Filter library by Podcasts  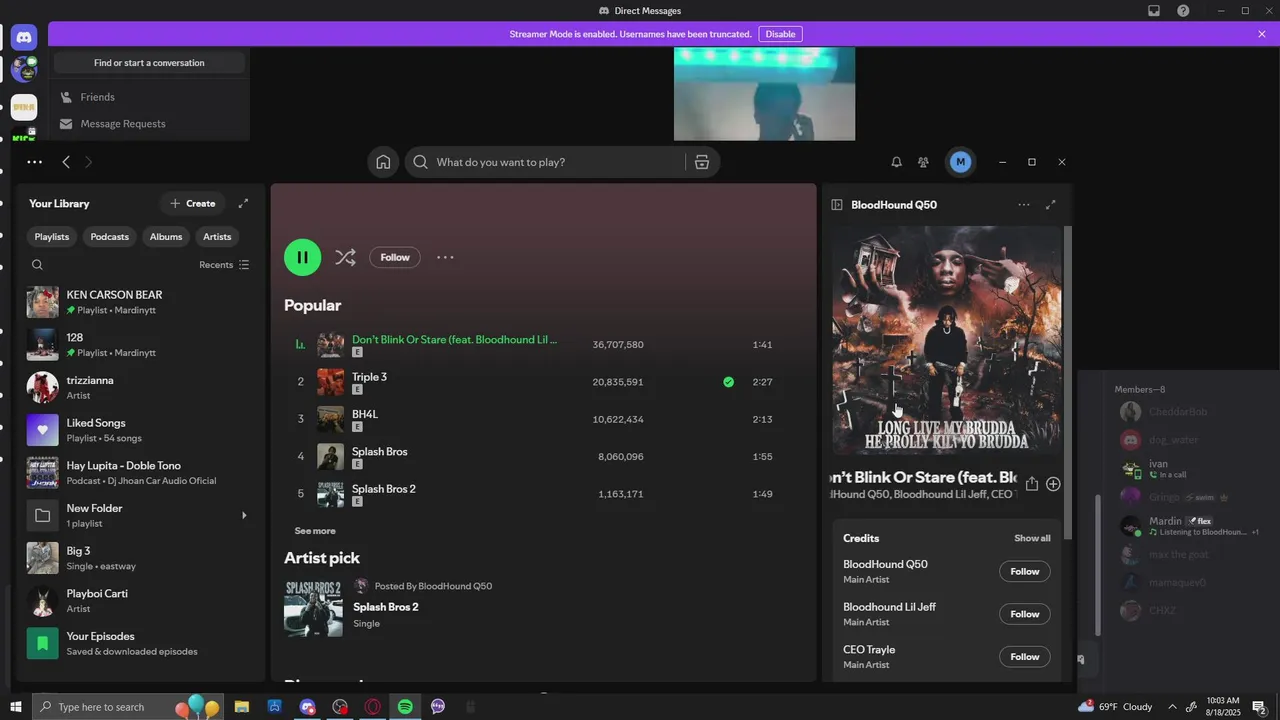coord(110,237)
